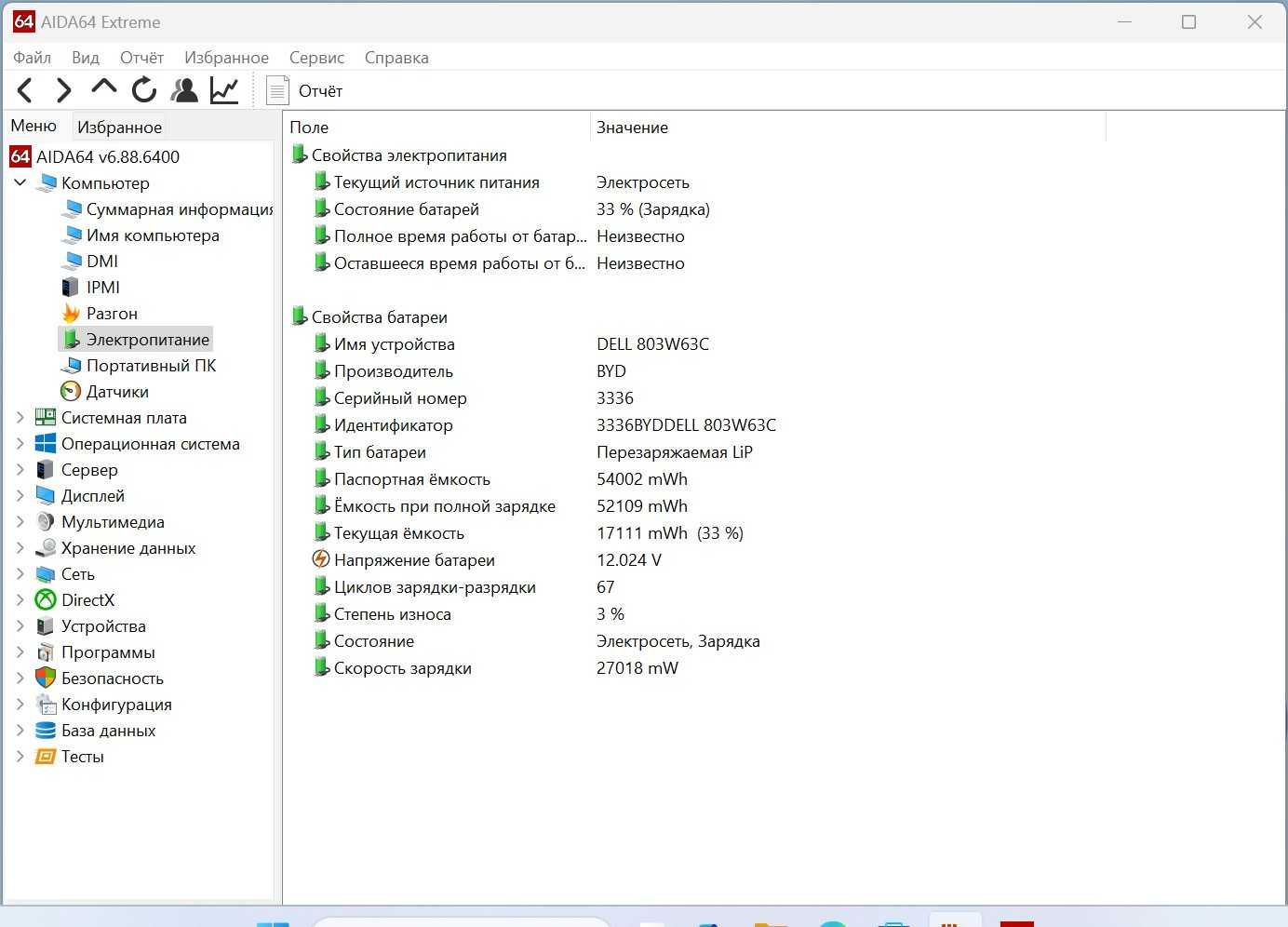The width and height of the screenshot is (1288, 927).
Task: Click the Программы icon
Action: (46, 652)
